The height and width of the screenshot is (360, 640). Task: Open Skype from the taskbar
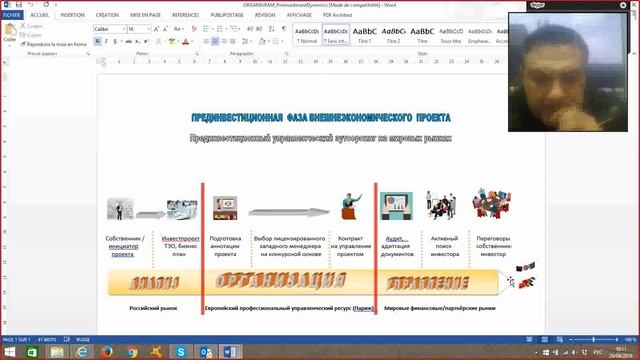tap(180, 352)
